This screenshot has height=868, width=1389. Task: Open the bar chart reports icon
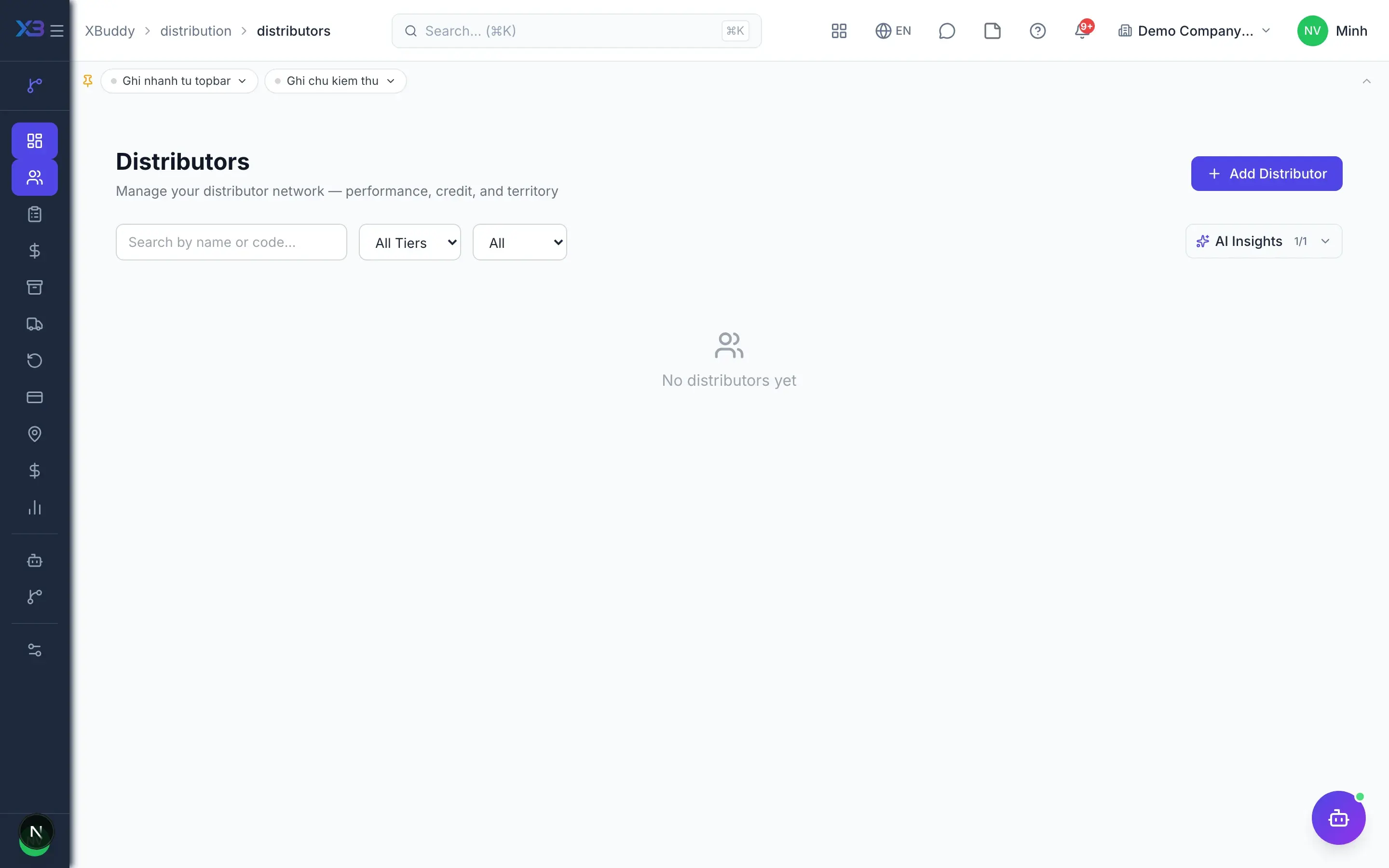[x=34, y=507]
